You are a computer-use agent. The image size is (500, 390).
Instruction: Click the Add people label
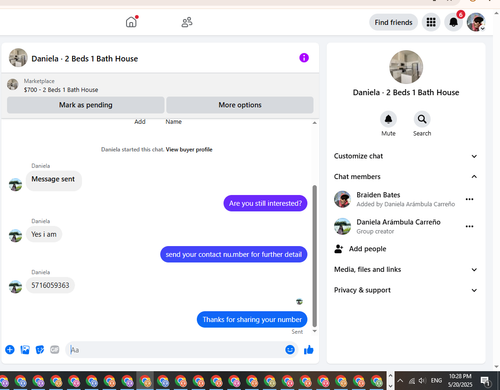pyautogui.click(x=367, y=249)
